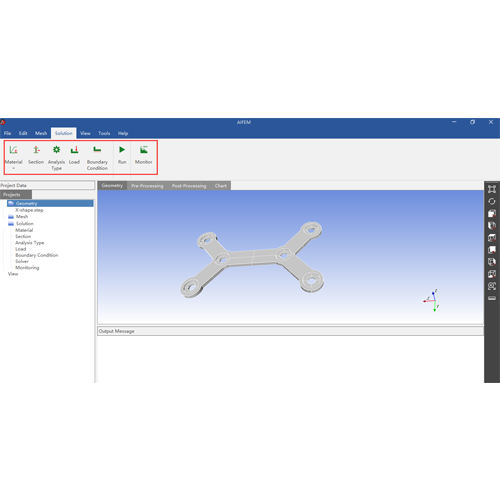Switch to the Post-Processing tab
500x500 pixels.
(x=189, y=186)
